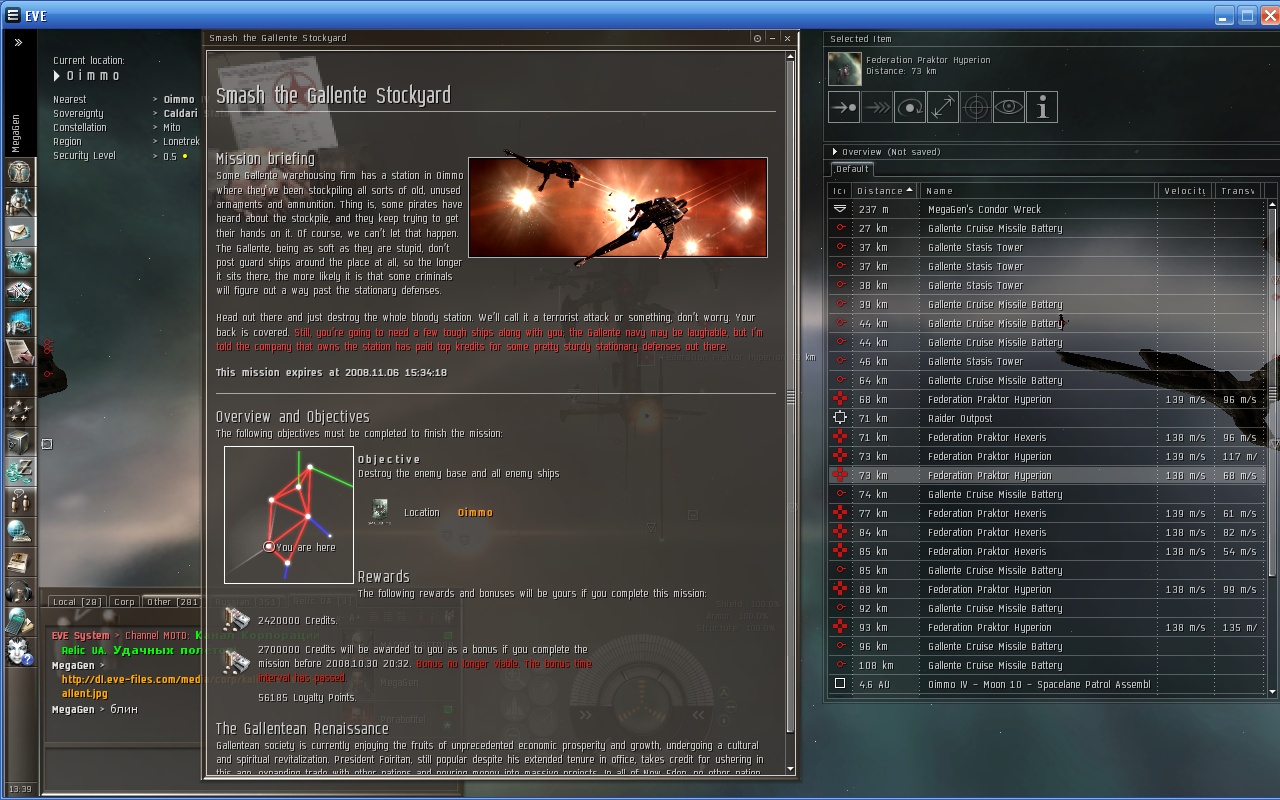Viewport: 1280px width, 800px height.
Task: Click the 2700000 bonus Credits reward icon
Action: 236,661
